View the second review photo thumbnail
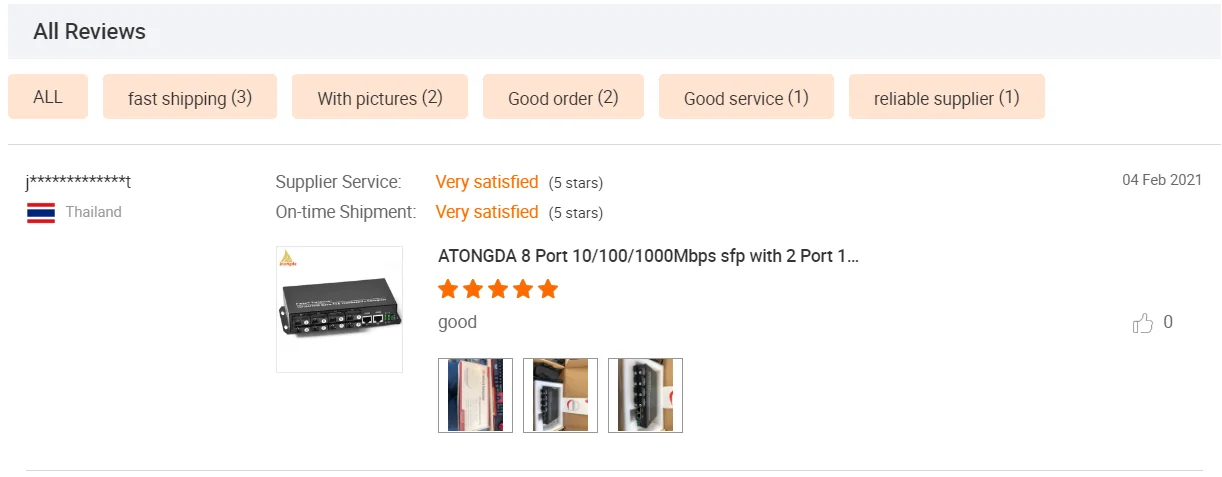 click(560, 395)
